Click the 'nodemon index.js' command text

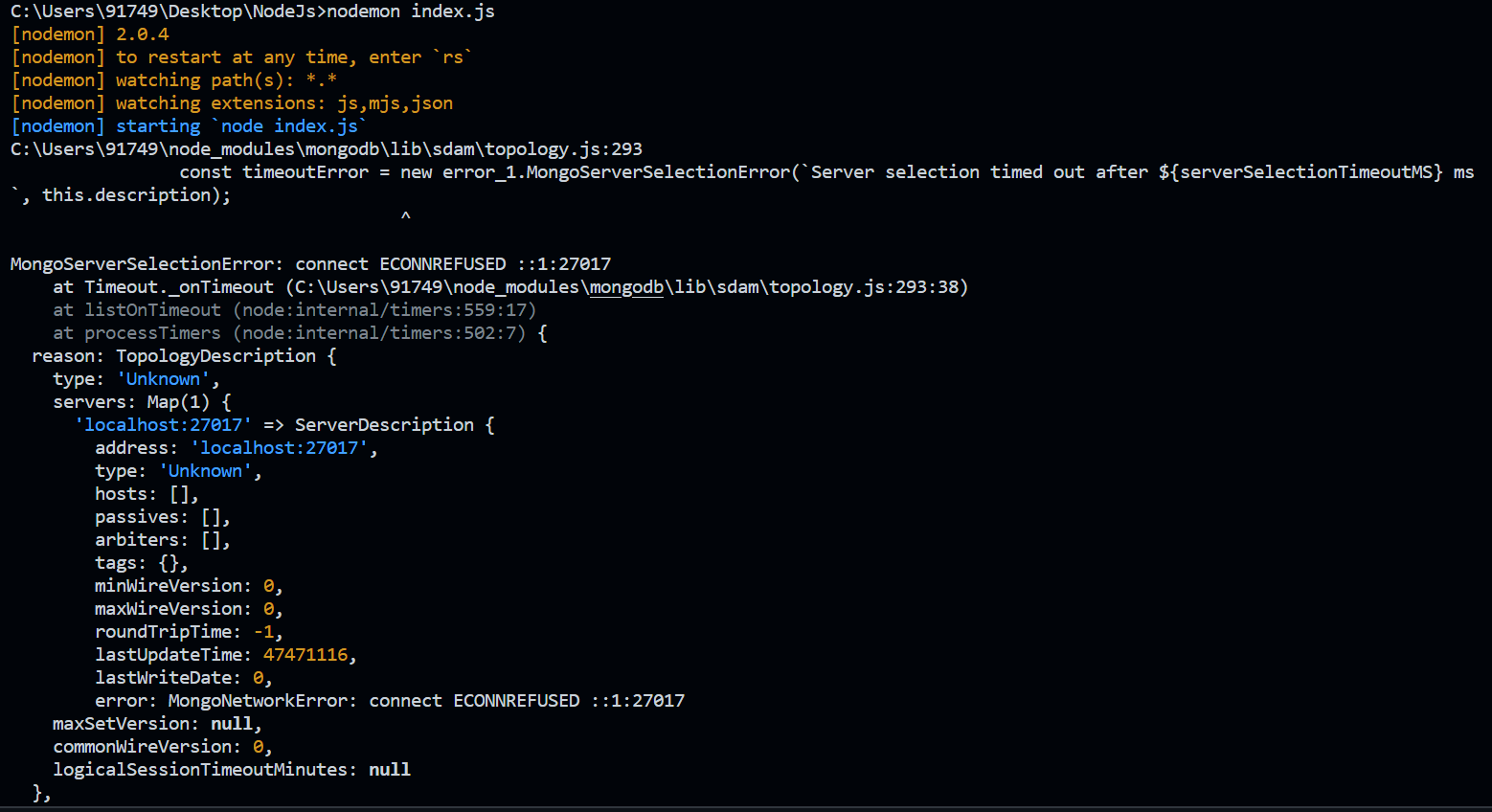pyautogui.click(x=411, y=11)
